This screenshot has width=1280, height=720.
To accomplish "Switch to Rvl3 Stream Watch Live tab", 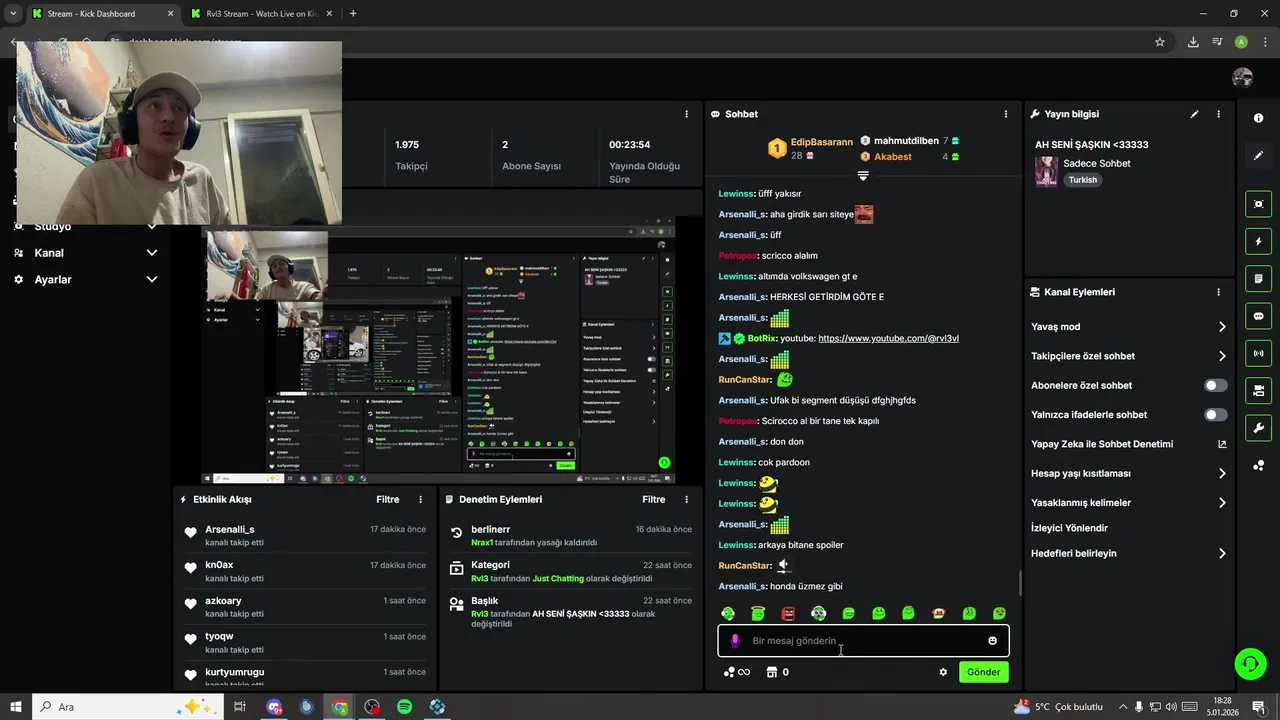I will click(263, 14).
